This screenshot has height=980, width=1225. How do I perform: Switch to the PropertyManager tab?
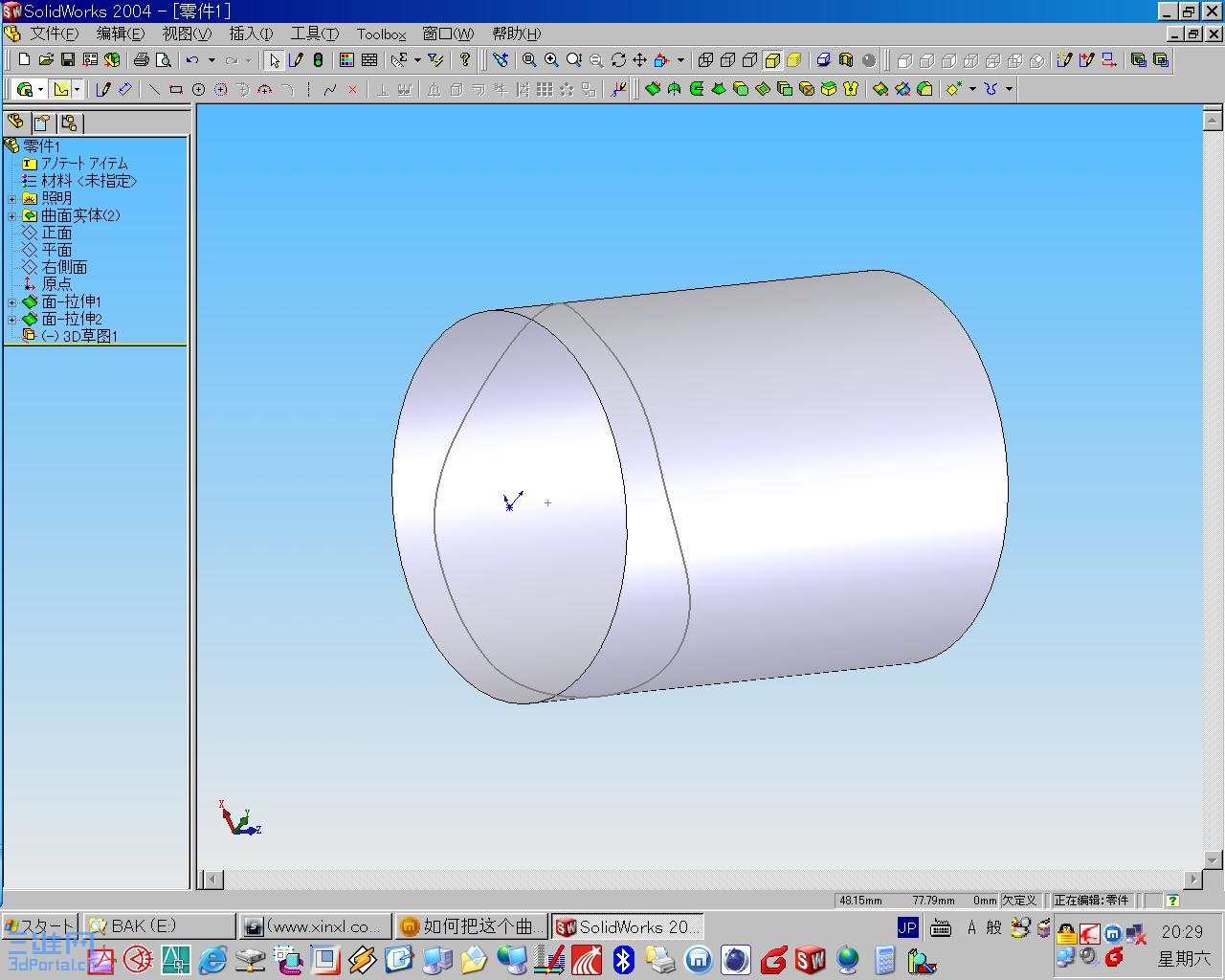(x=42, y=122)
